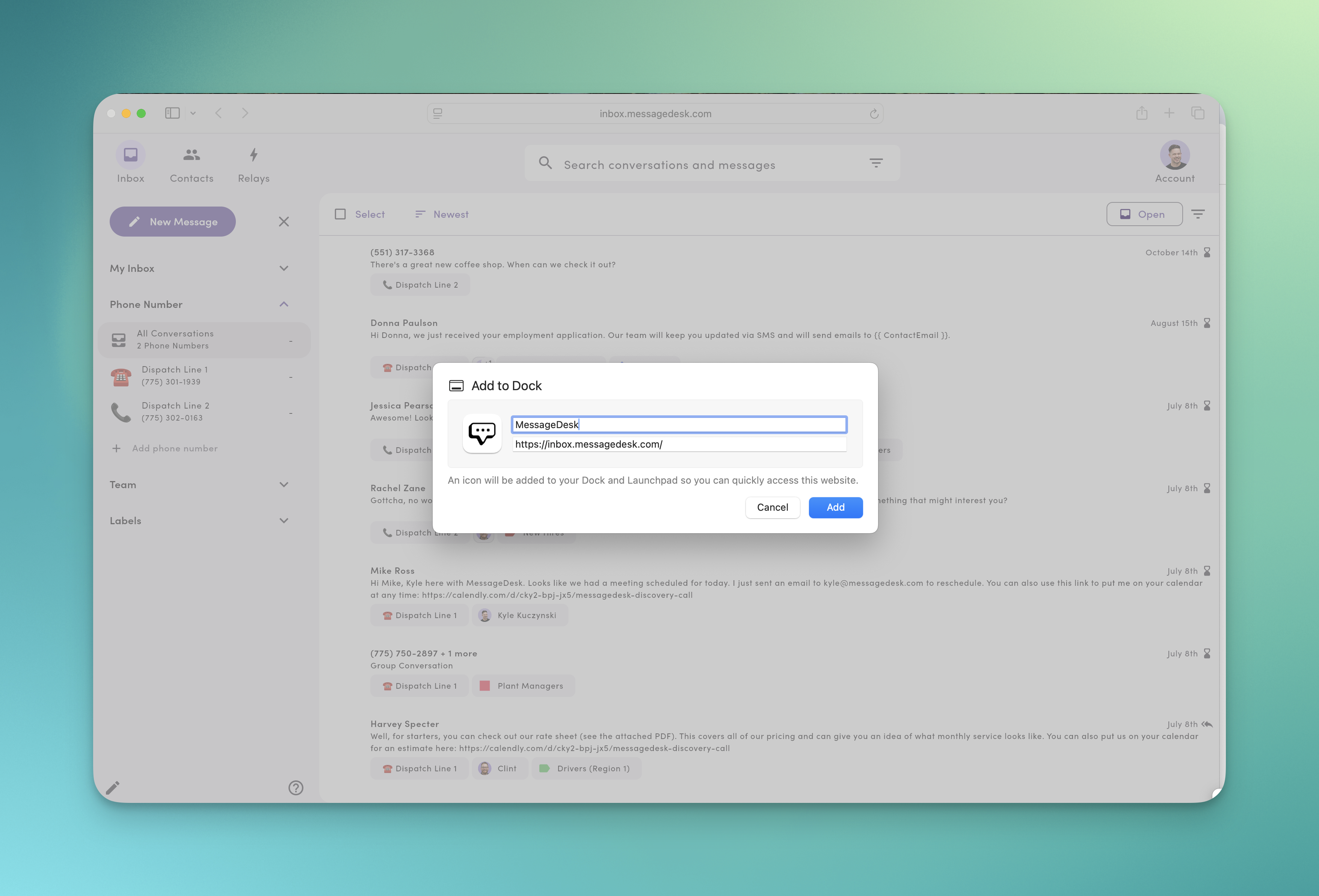Click the MessageDesk name input field
This screenshot has height=896, width=1319.
679,424
